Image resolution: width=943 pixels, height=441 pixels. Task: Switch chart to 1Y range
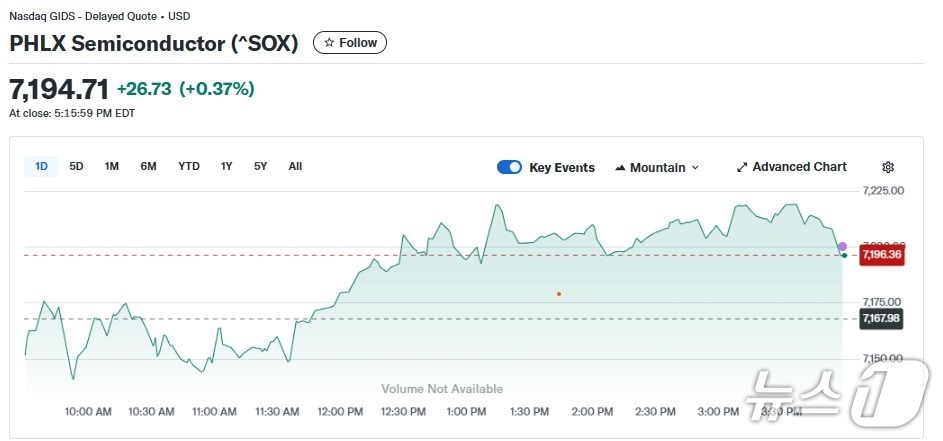click(x=227, y=166)
